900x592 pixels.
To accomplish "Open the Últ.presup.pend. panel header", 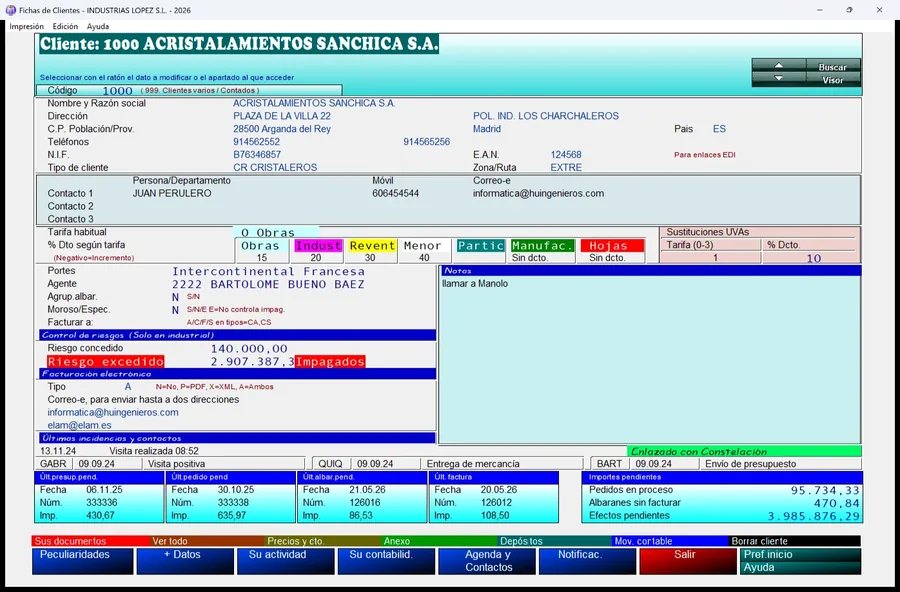I will point(99,477).
